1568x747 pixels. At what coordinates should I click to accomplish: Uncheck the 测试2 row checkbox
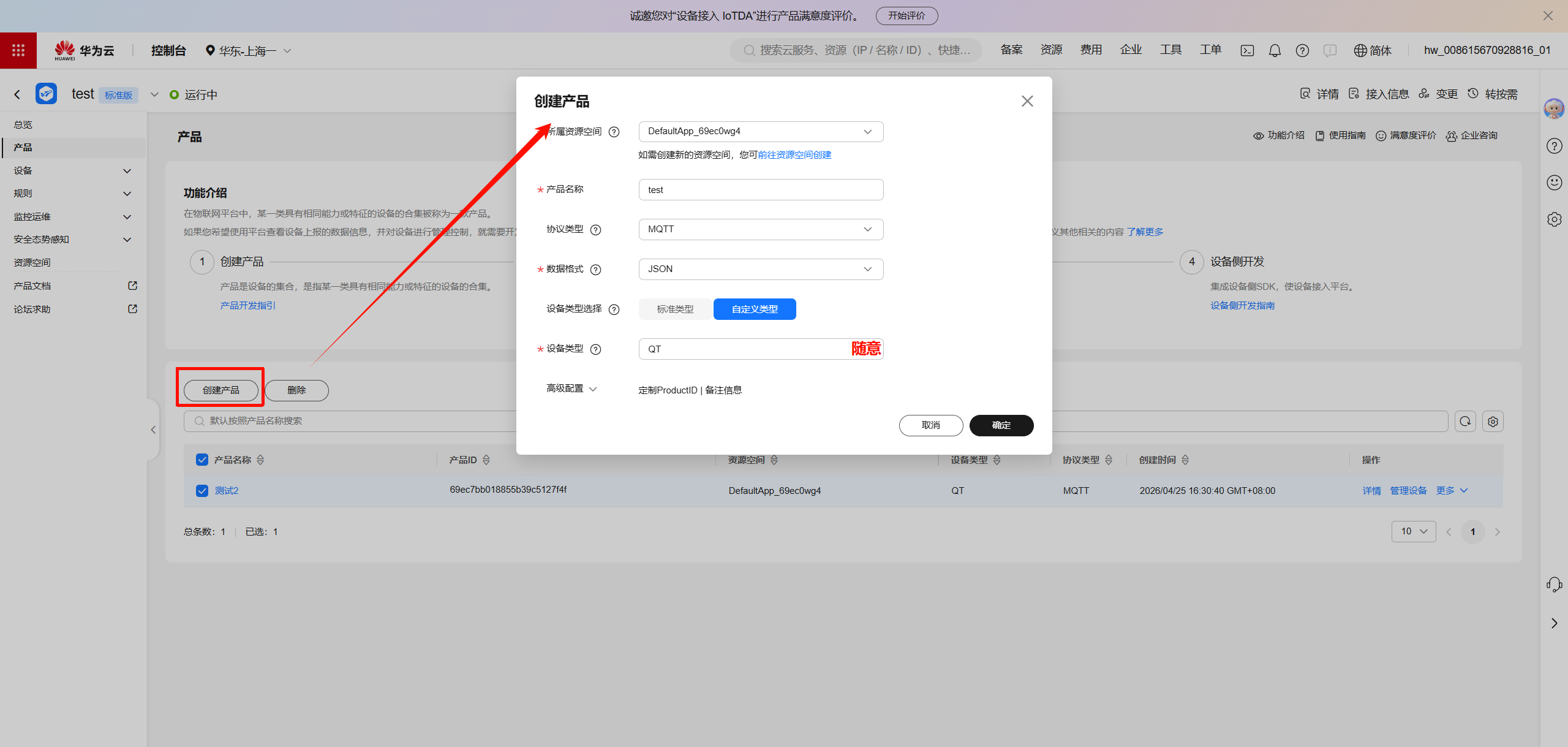pyautogui.click(x=202, y=491)
